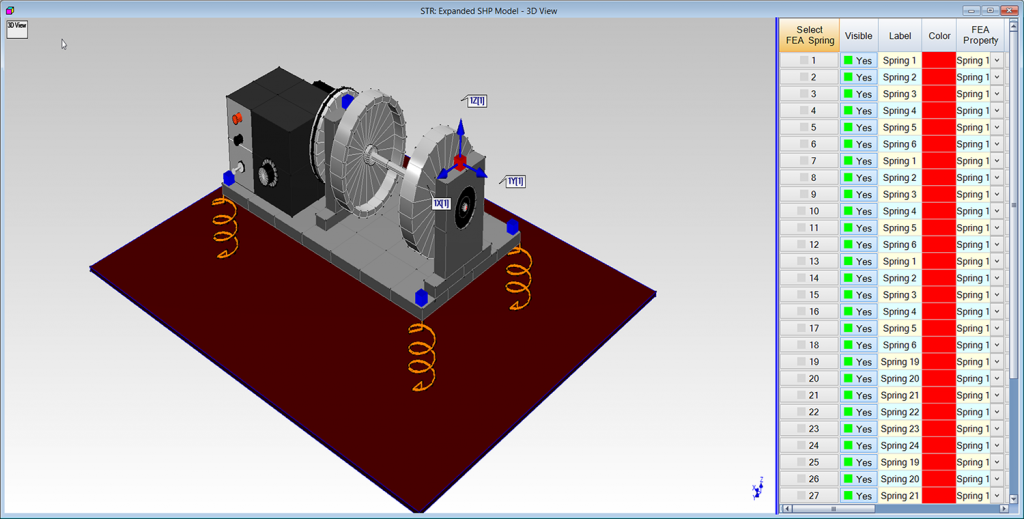Click the red cube at the triad origin
This screenshot has height=519, width=1024.
click(460, 162)
